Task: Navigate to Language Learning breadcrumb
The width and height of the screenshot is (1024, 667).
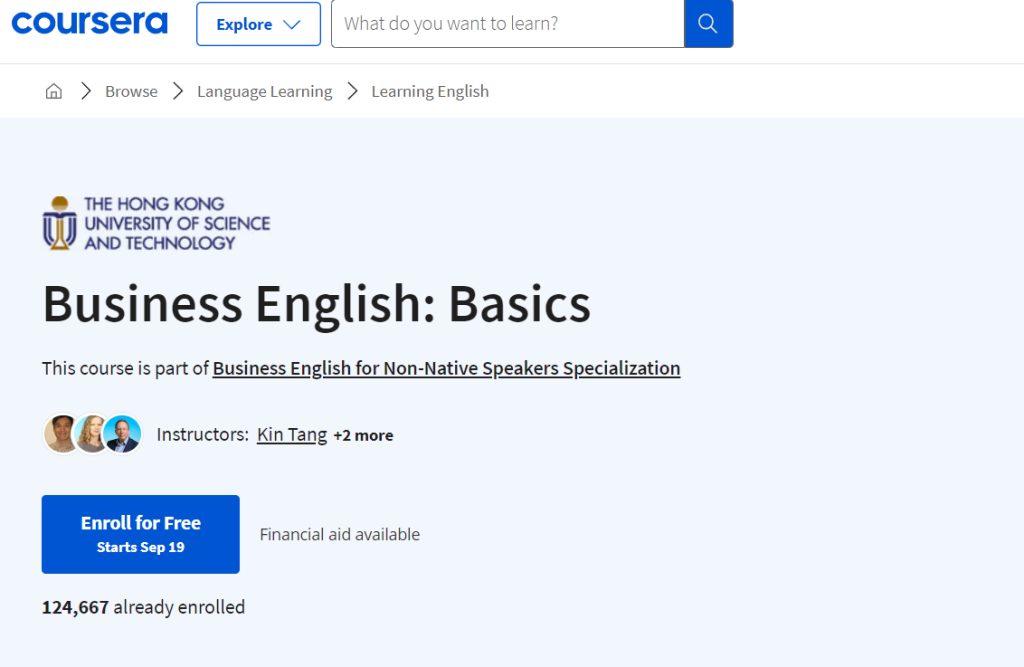Action: [x=264, y=91]
